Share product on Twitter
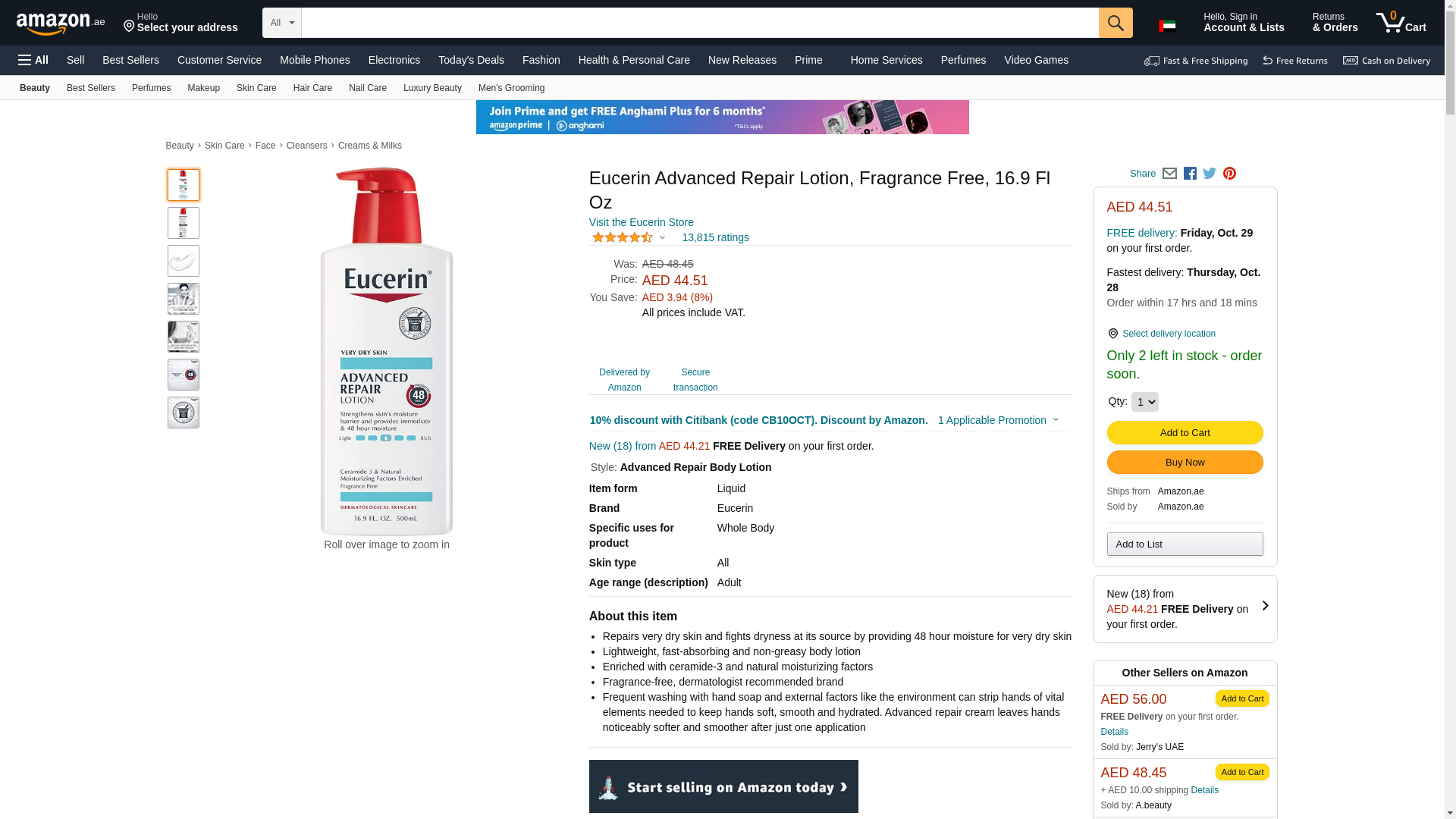Viewport: 1456px width, 819px height. tap(1210, 174)
